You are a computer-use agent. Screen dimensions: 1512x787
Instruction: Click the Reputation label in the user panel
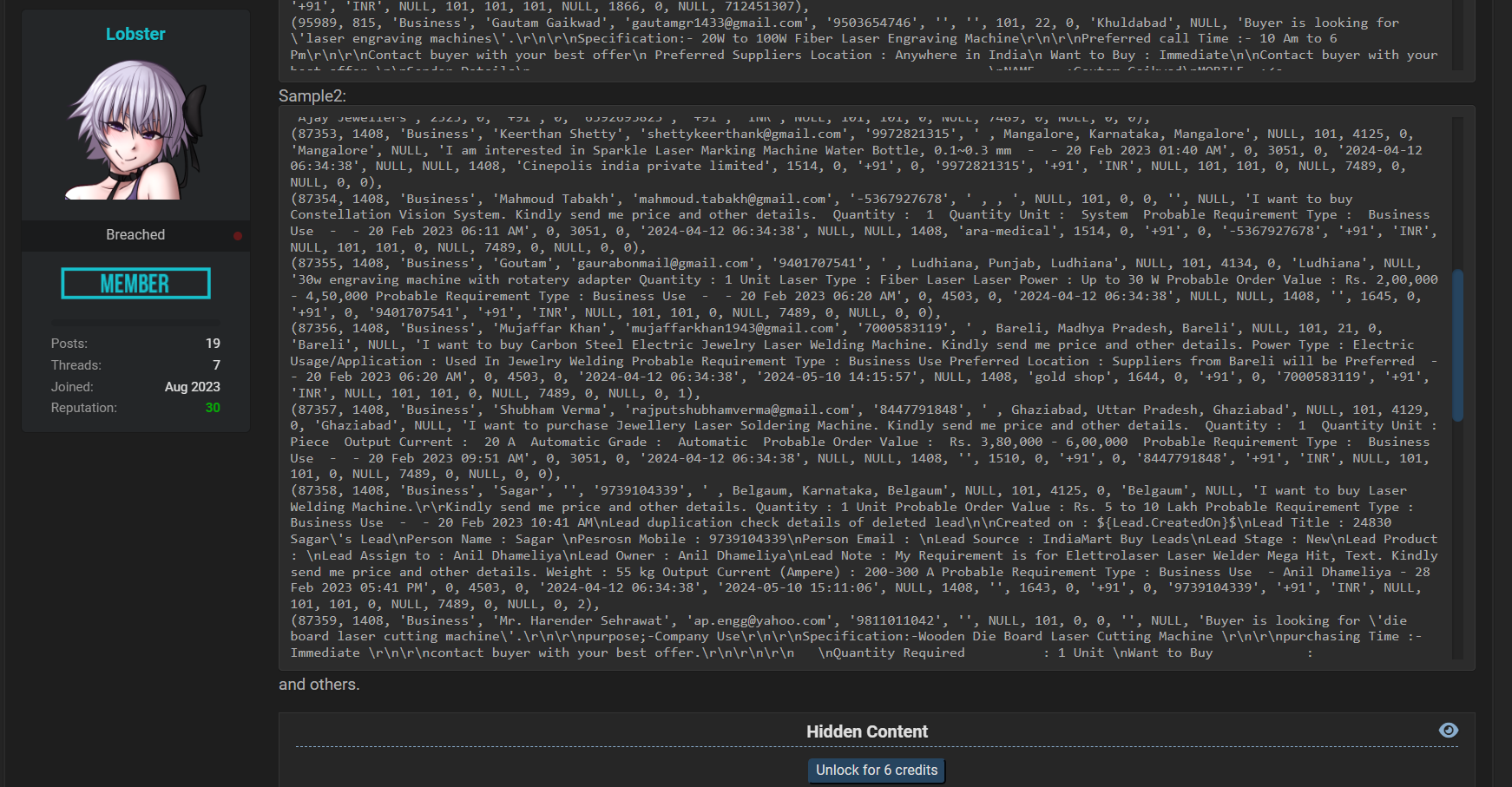coord(83,408)
